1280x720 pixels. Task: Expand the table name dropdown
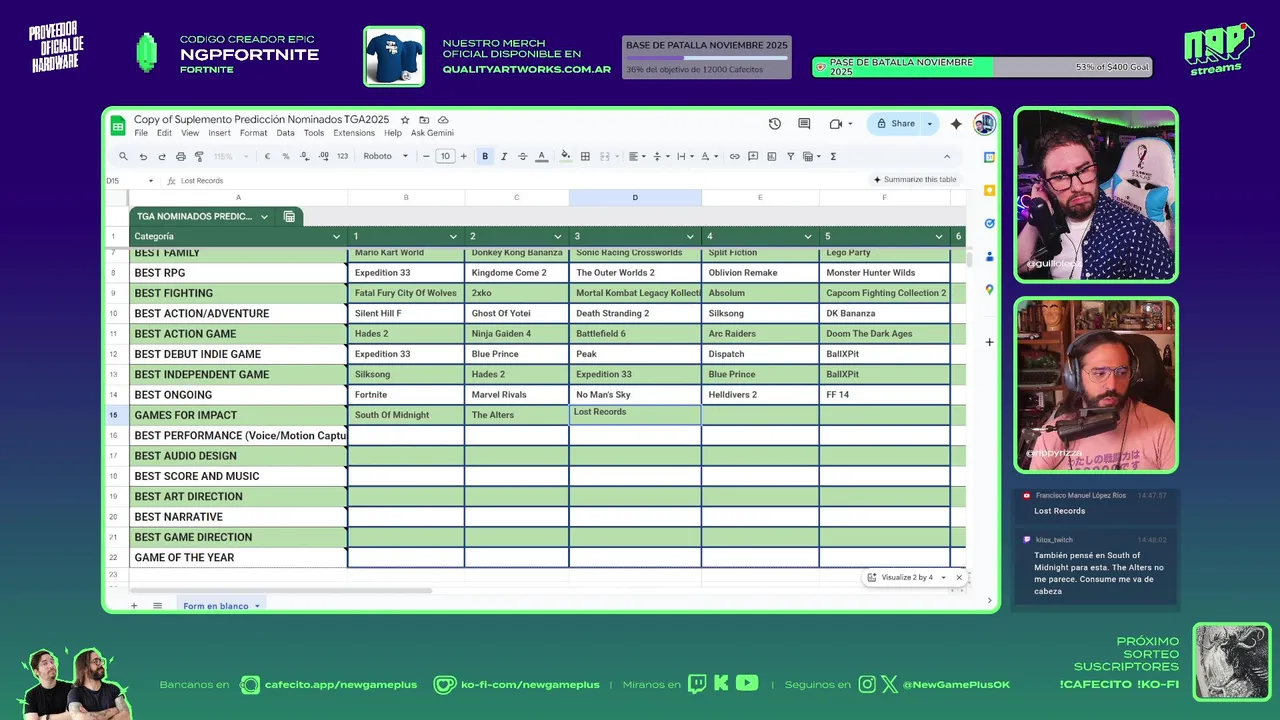pos(264,216)
